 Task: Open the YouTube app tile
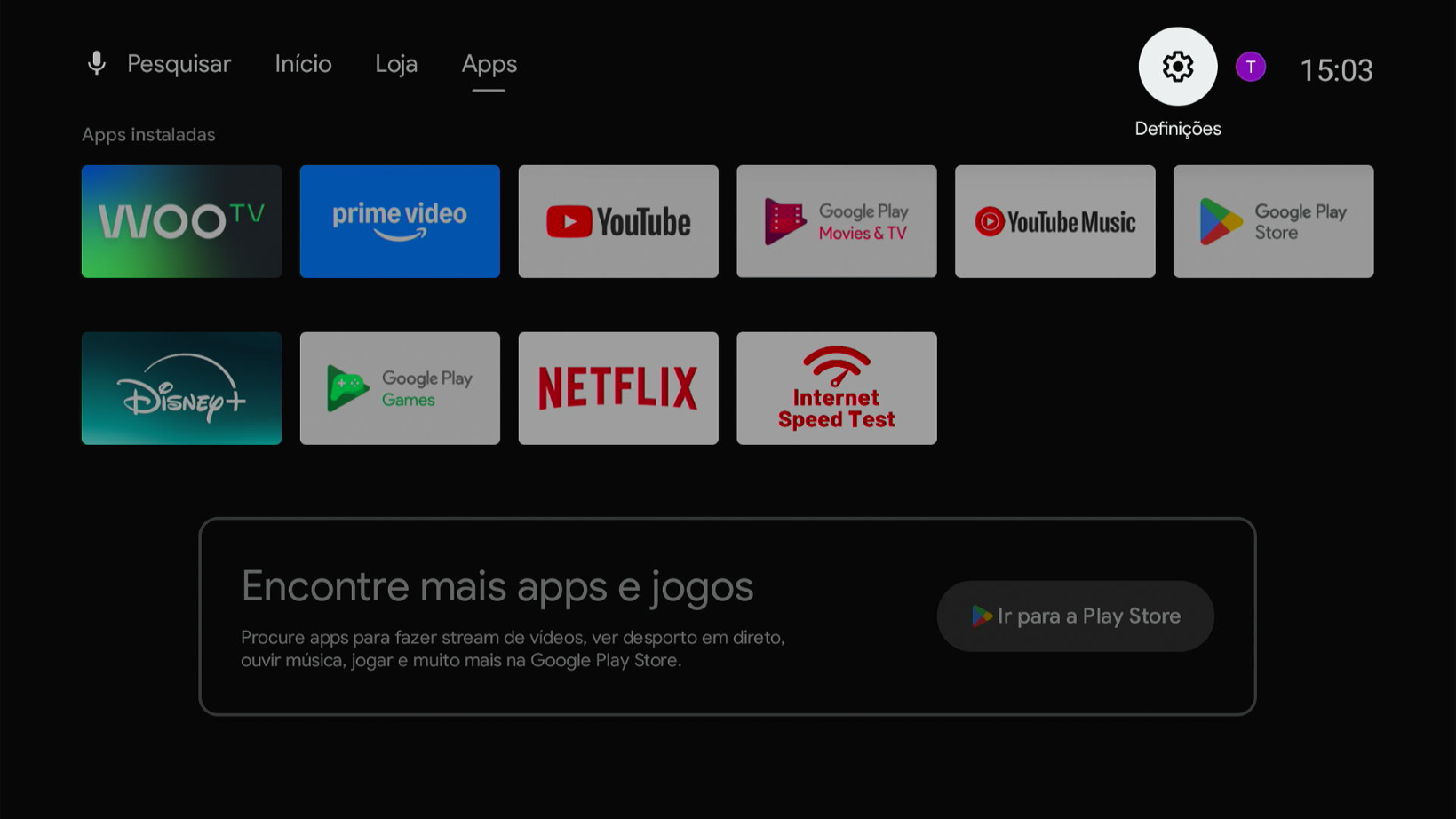pos(618,221)
